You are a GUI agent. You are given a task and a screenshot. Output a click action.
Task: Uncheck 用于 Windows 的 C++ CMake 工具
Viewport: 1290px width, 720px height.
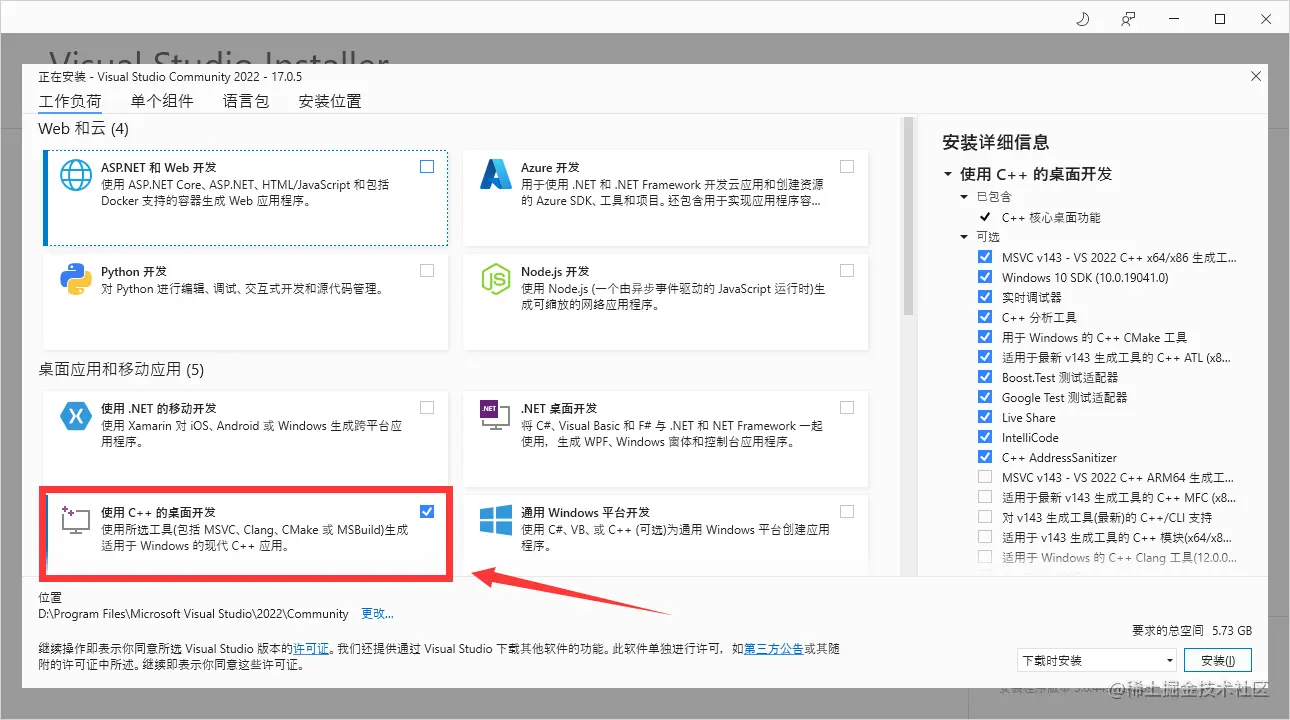pos(985,337)
